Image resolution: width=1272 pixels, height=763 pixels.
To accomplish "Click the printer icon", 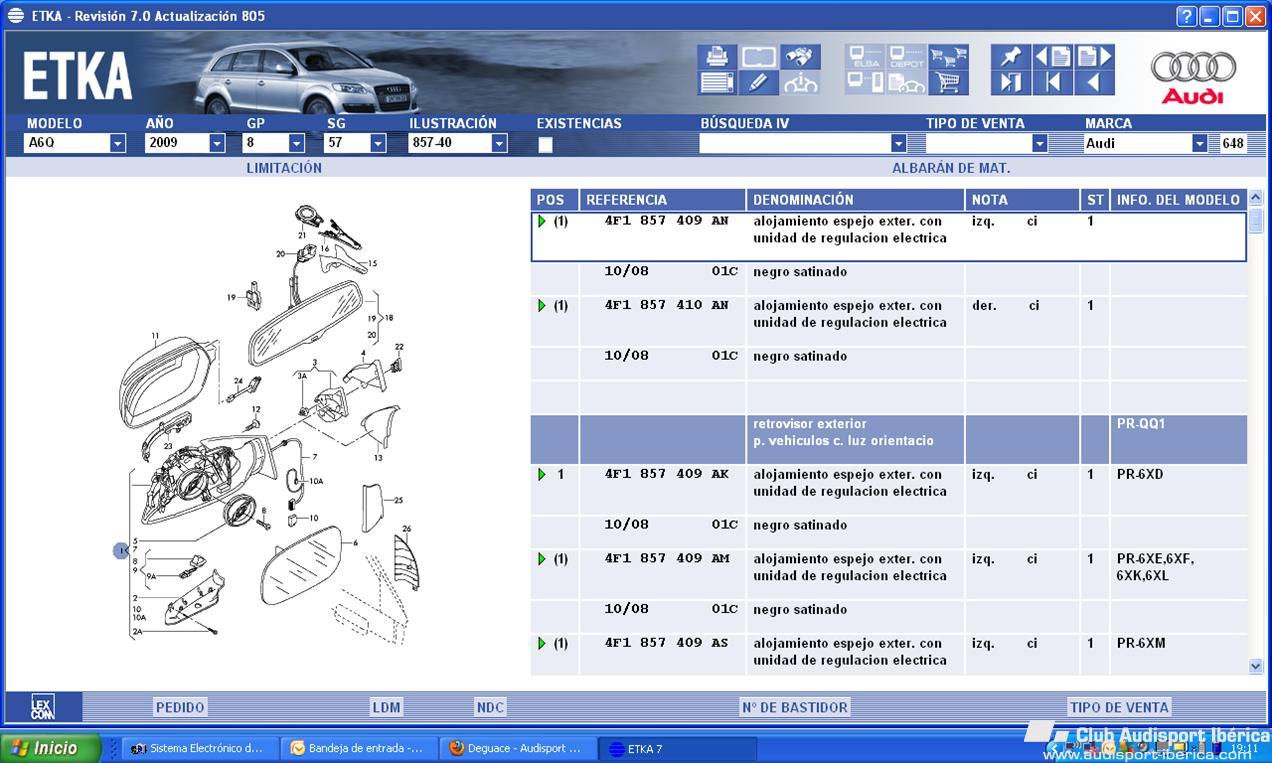I will click(x=717, y=57).
